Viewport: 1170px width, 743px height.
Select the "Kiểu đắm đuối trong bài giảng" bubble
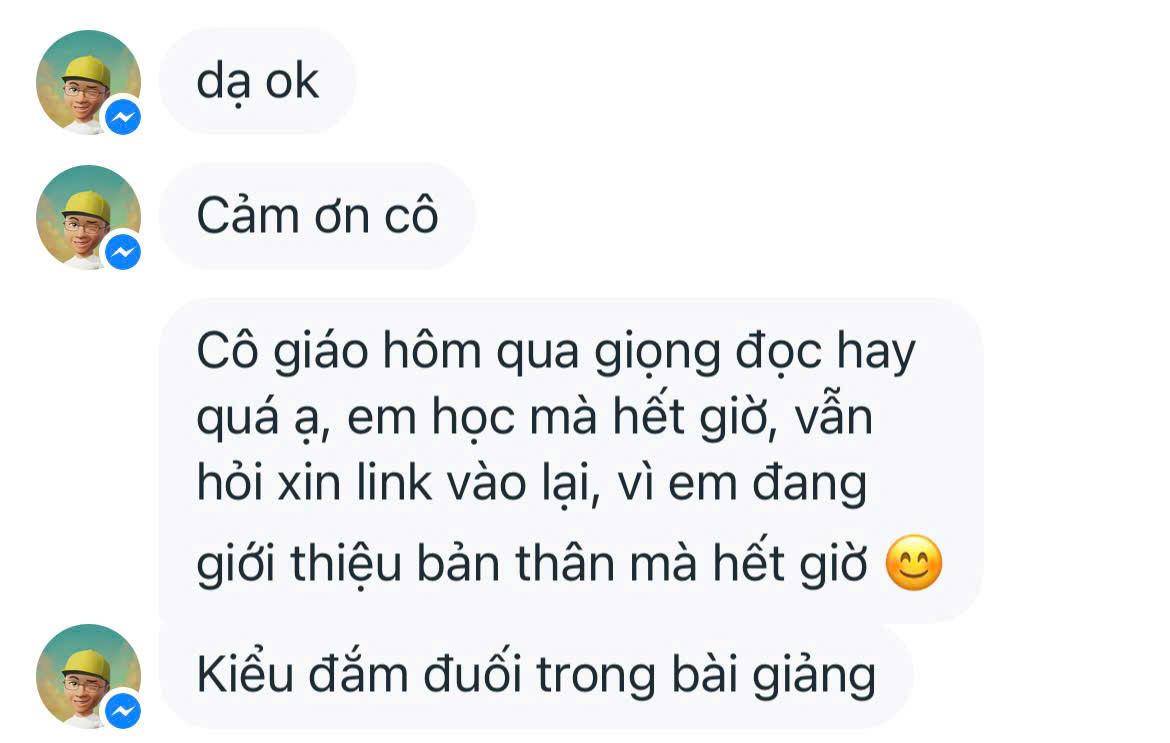pos(536,676)
